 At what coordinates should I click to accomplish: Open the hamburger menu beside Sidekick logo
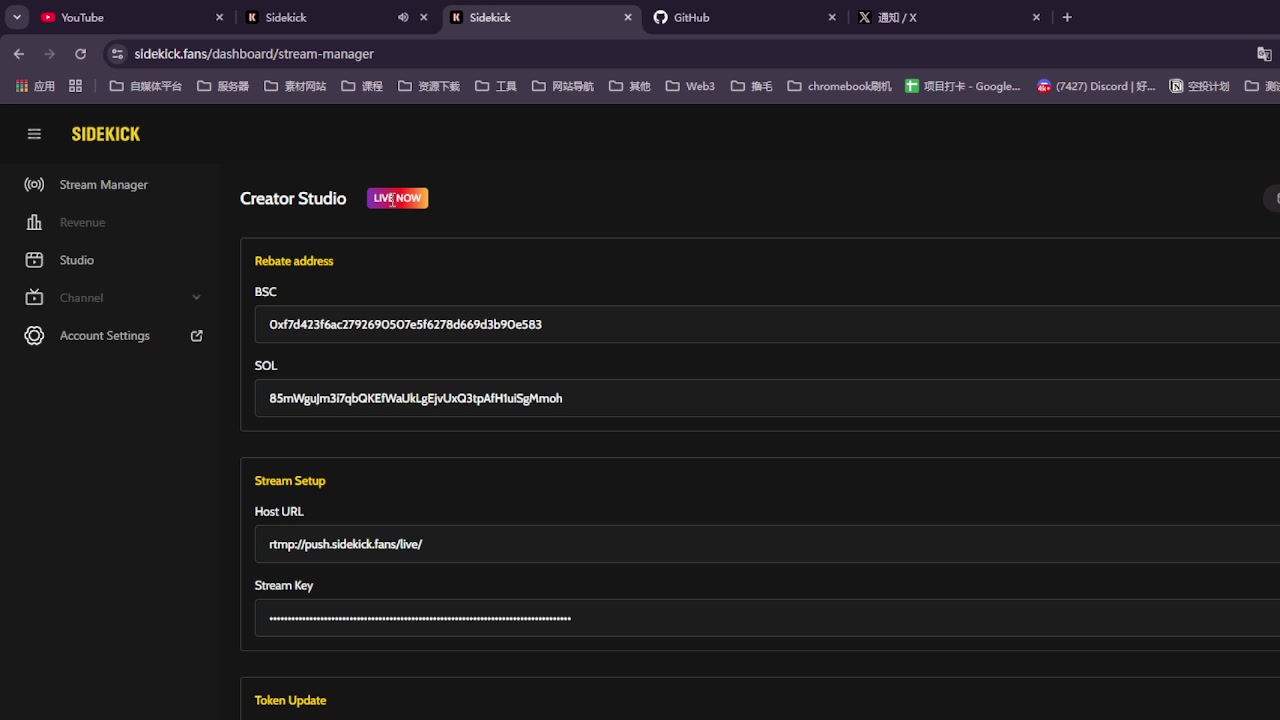34,134
